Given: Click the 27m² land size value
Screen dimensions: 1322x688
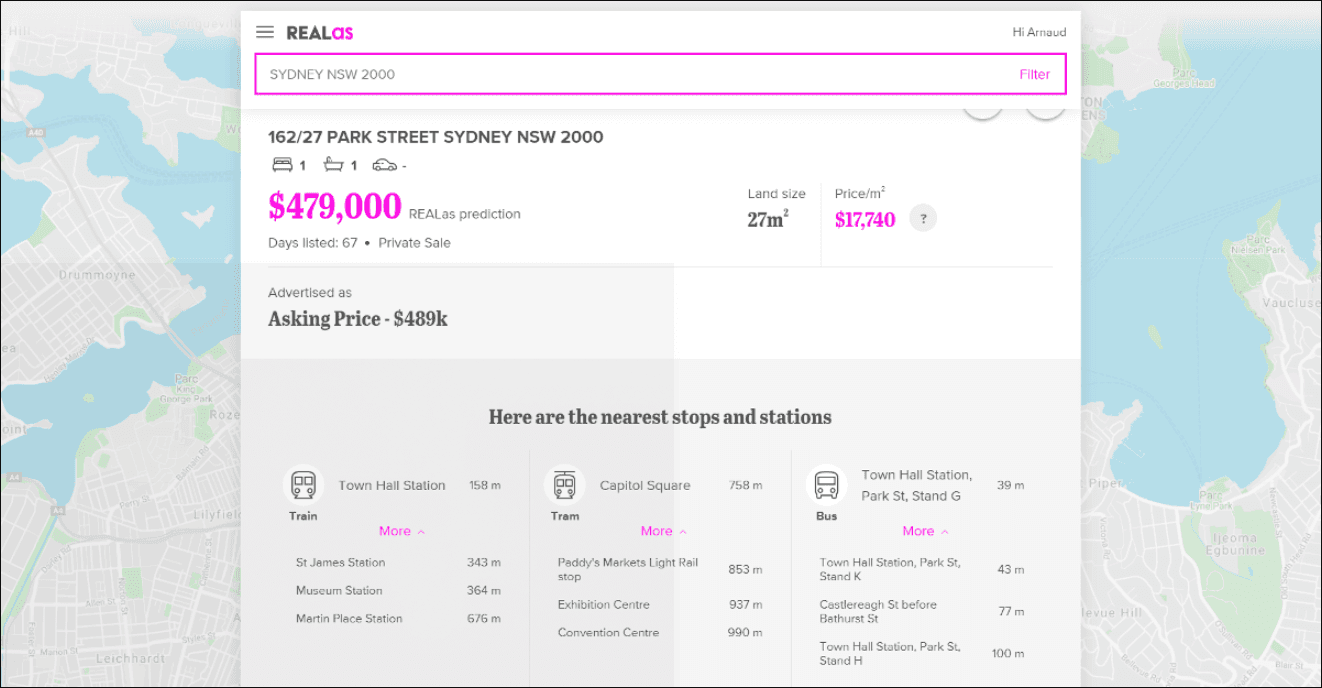Looking at the screenshot, I should (768, 219).
